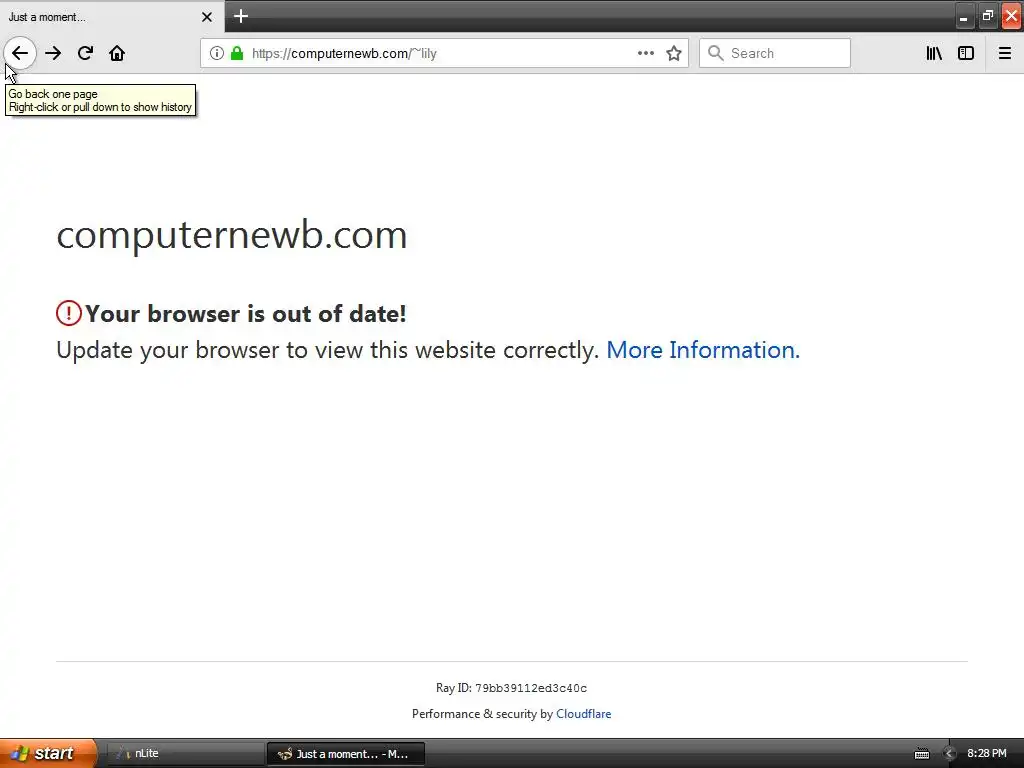
Task: Reload the current page
Action: coord(85,54)
